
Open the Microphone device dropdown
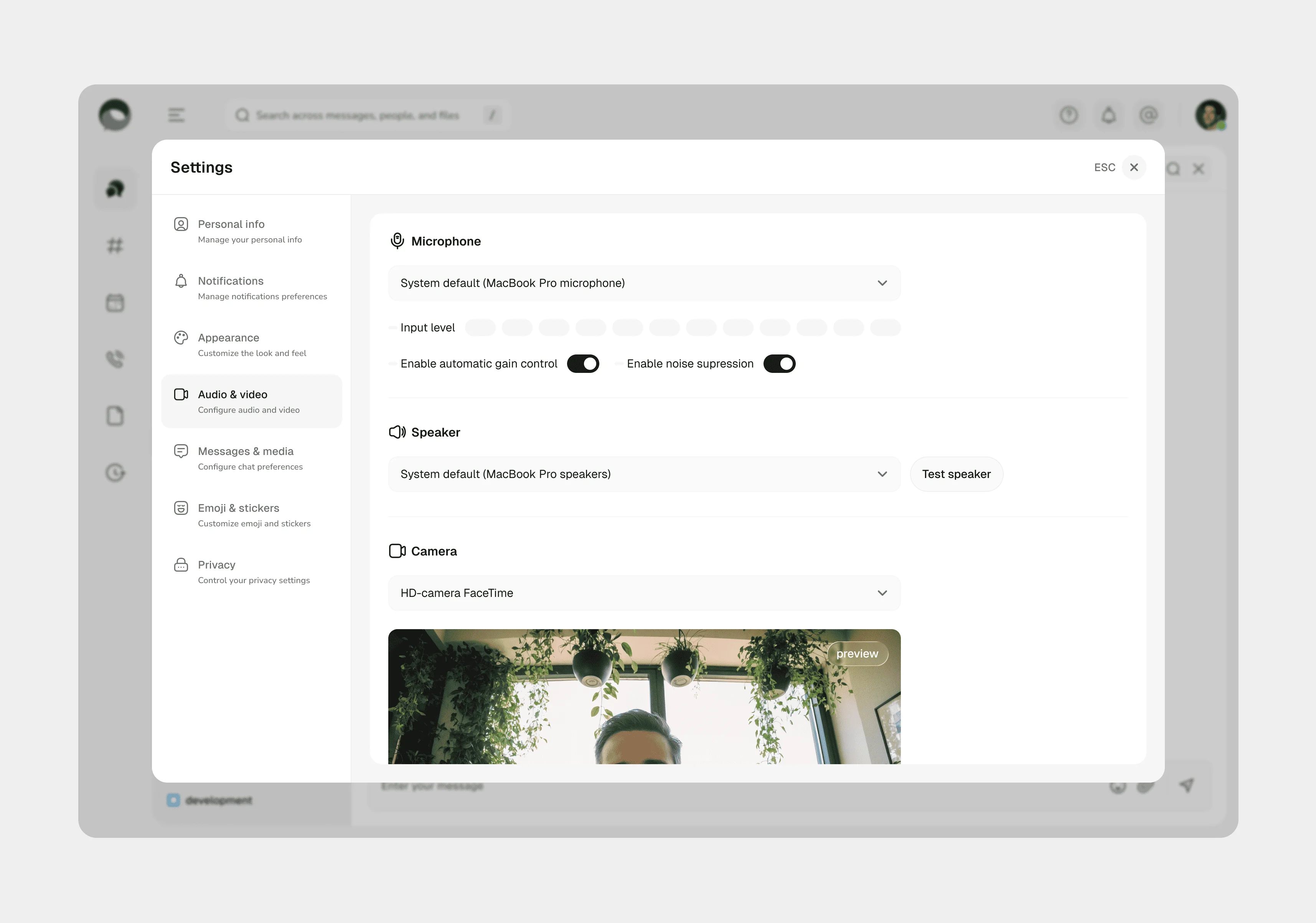pos(644,283)
